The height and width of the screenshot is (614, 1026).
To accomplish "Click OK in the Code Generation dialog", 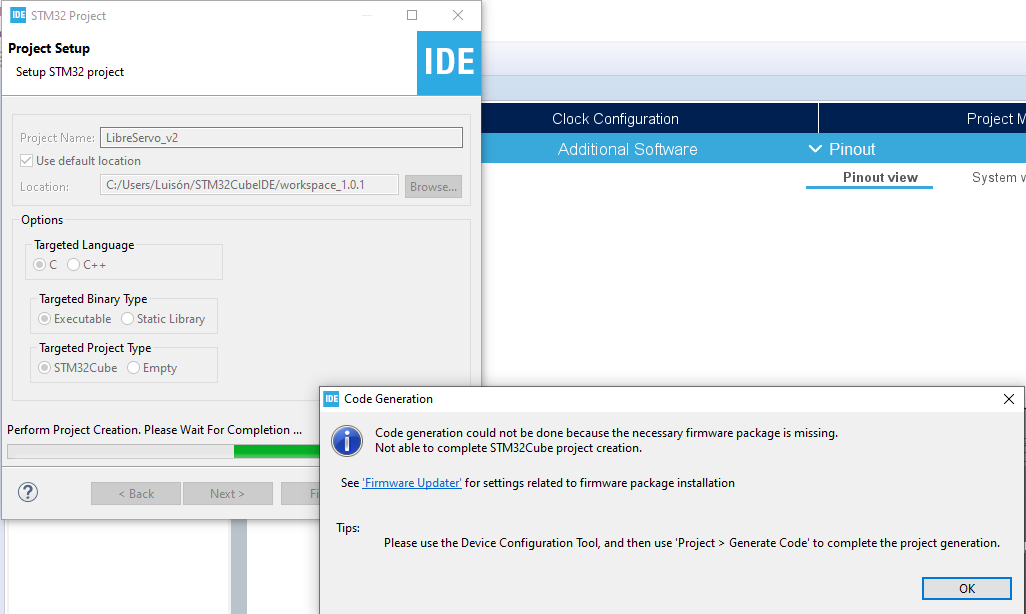I will [966, 588].
